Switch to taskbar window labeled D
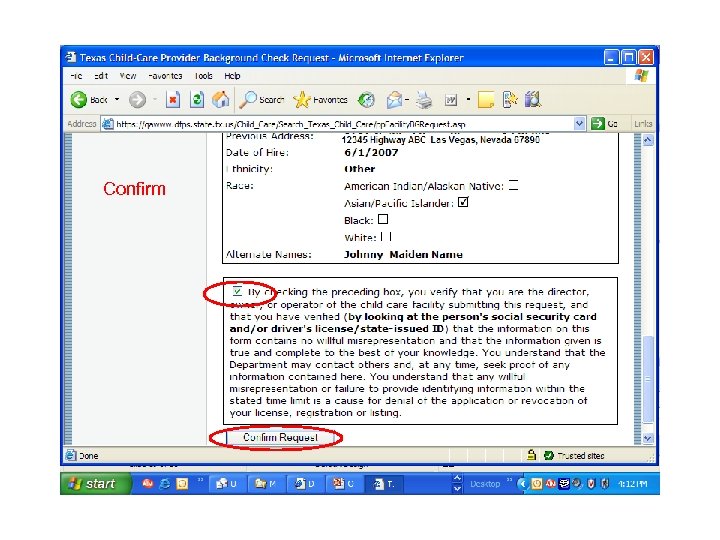 (x=305, y=484)
